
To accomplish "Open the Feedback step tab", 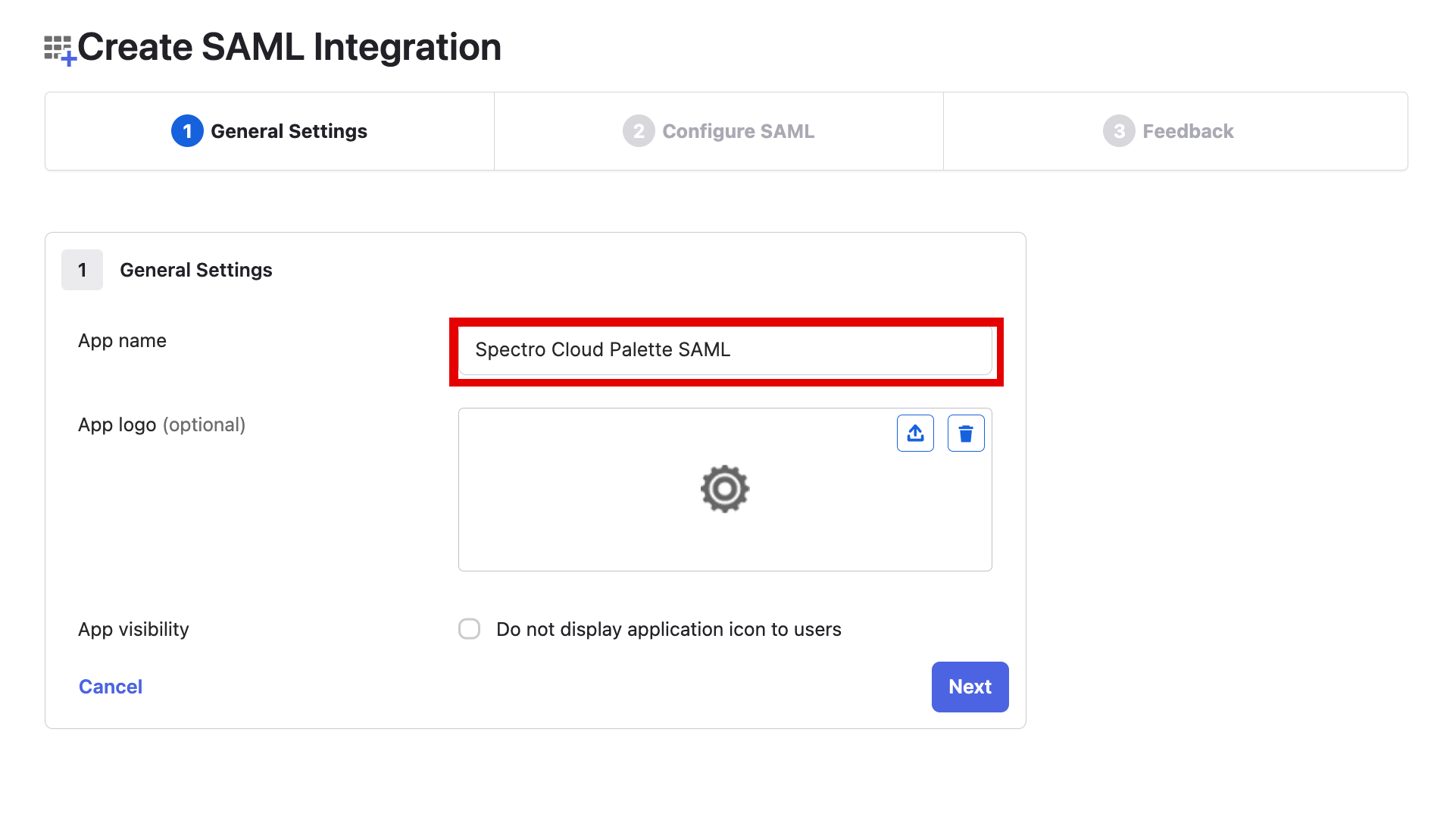I will point(1176,131).
